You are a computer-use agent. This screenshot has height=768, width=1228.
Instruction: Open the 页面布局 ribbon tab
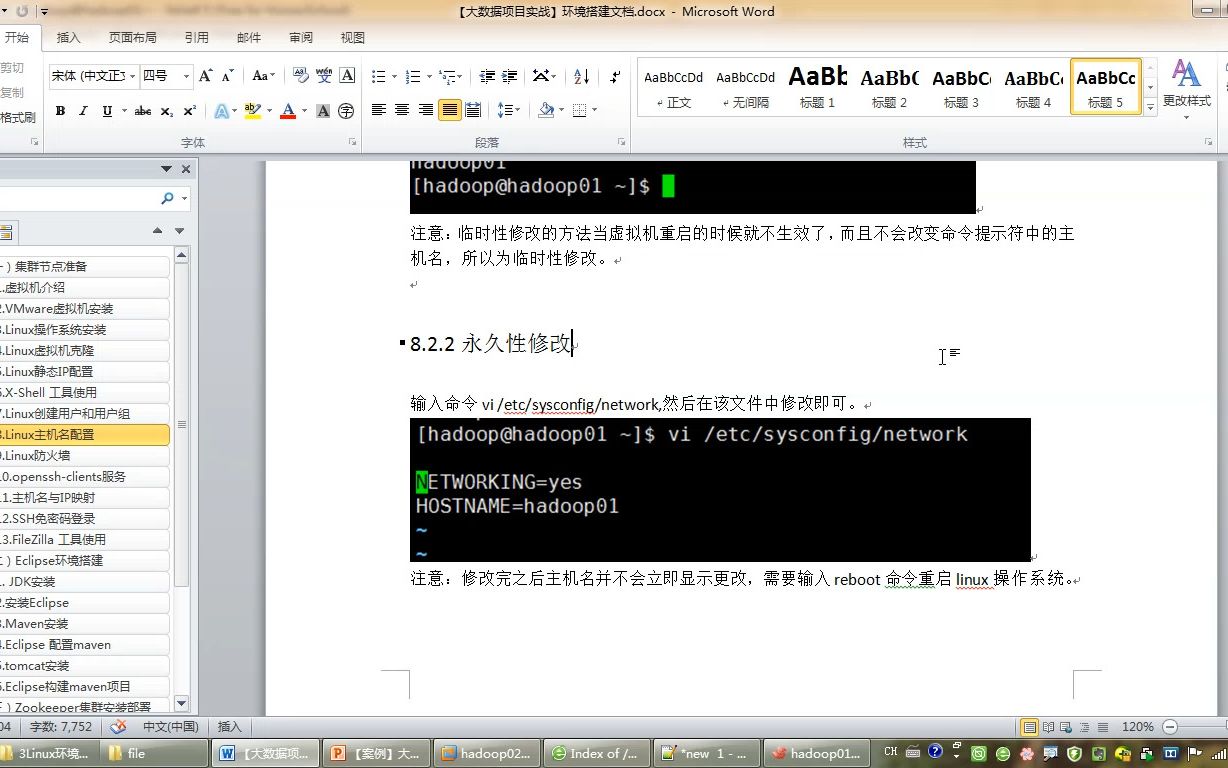(132, 38)
